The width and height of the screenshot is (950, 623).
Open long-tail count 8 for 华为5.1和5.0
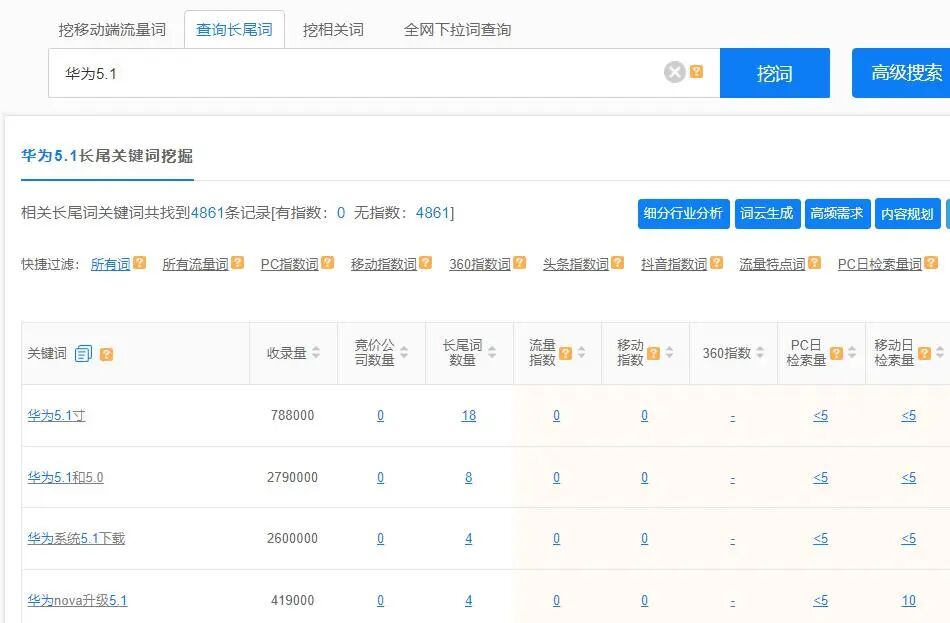click(x=468, y=478)
